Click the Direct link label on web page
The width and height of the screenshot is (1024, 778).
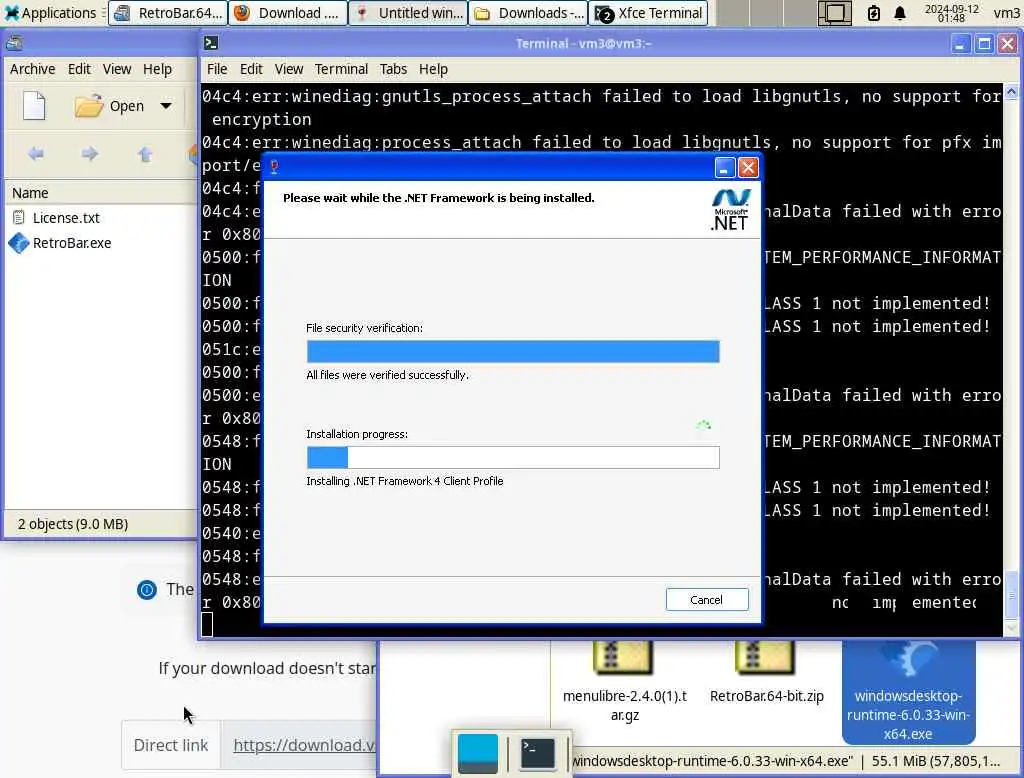pyautogui.click(x=171, y=745)
